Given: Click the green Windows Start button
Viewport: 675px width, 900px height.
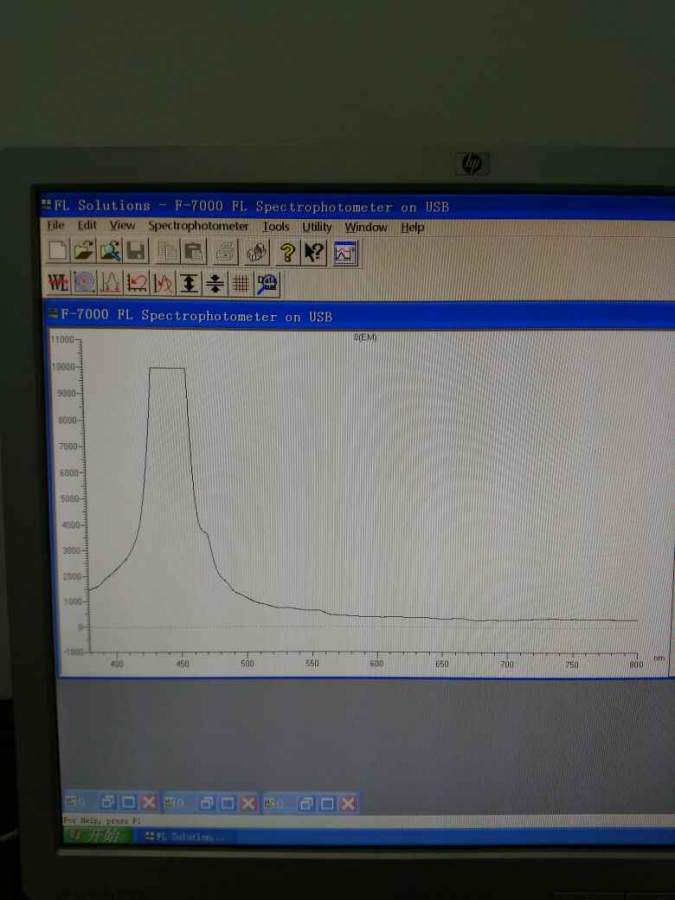Looking at the screenshot, I should pyautogui.click(x=98, y=836).
